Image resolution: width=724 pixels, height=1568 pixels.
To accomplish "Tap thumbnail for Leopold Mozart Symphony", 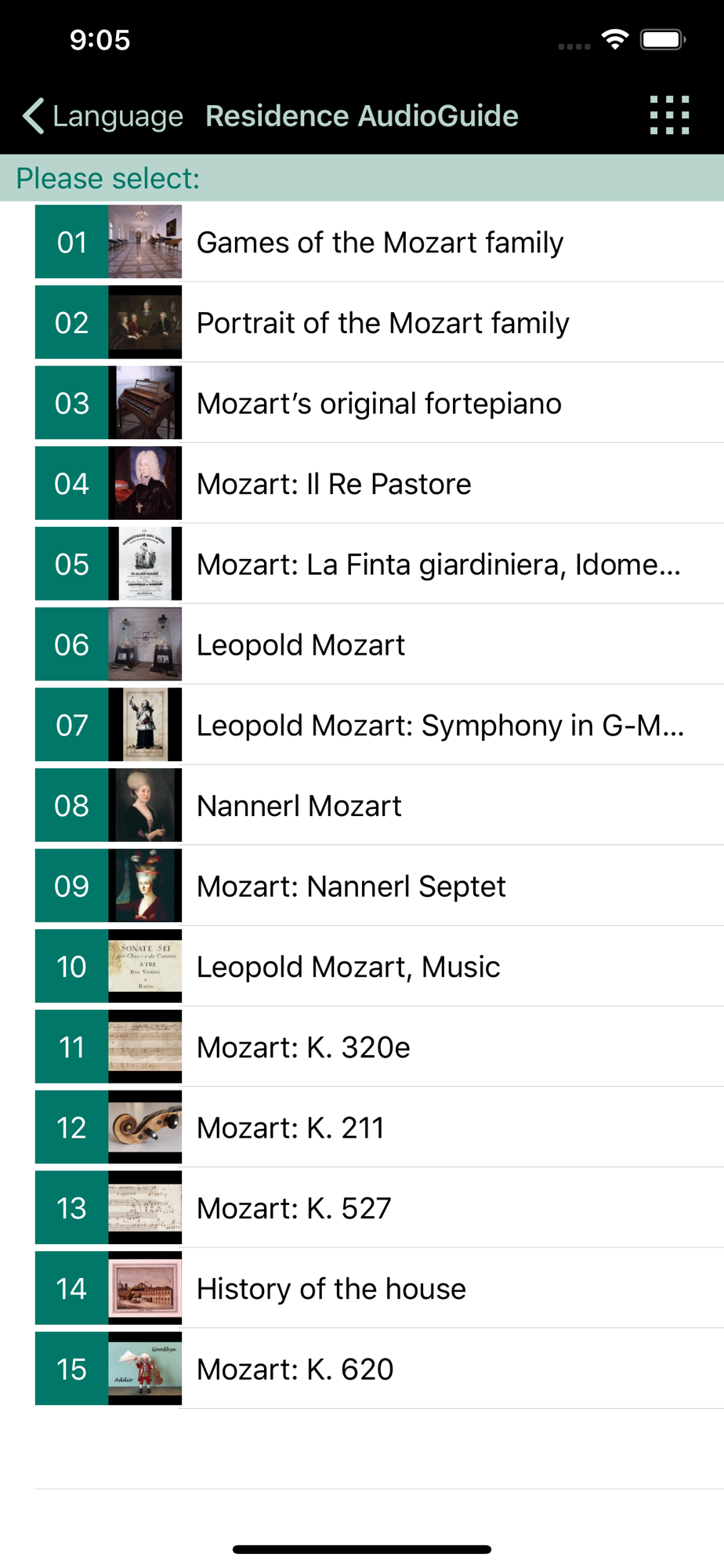I will [x=145, y=725].
